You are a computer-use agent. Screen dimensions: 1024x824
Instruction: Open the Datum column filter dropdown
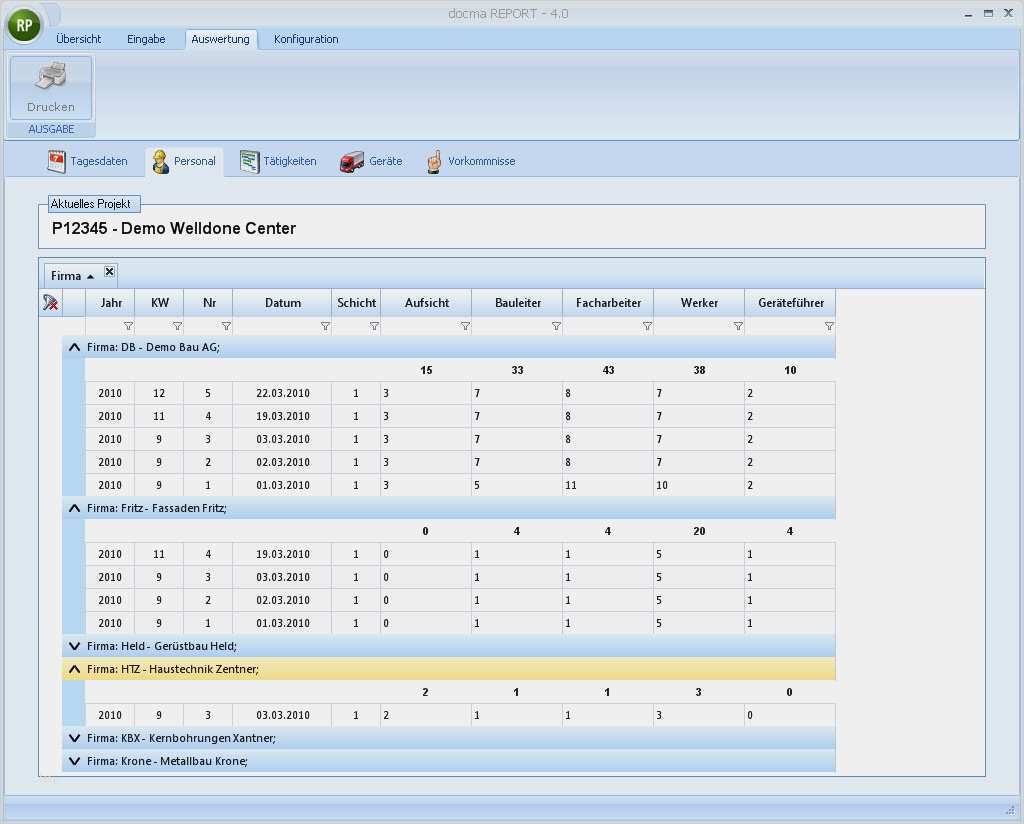coord(325,326)
